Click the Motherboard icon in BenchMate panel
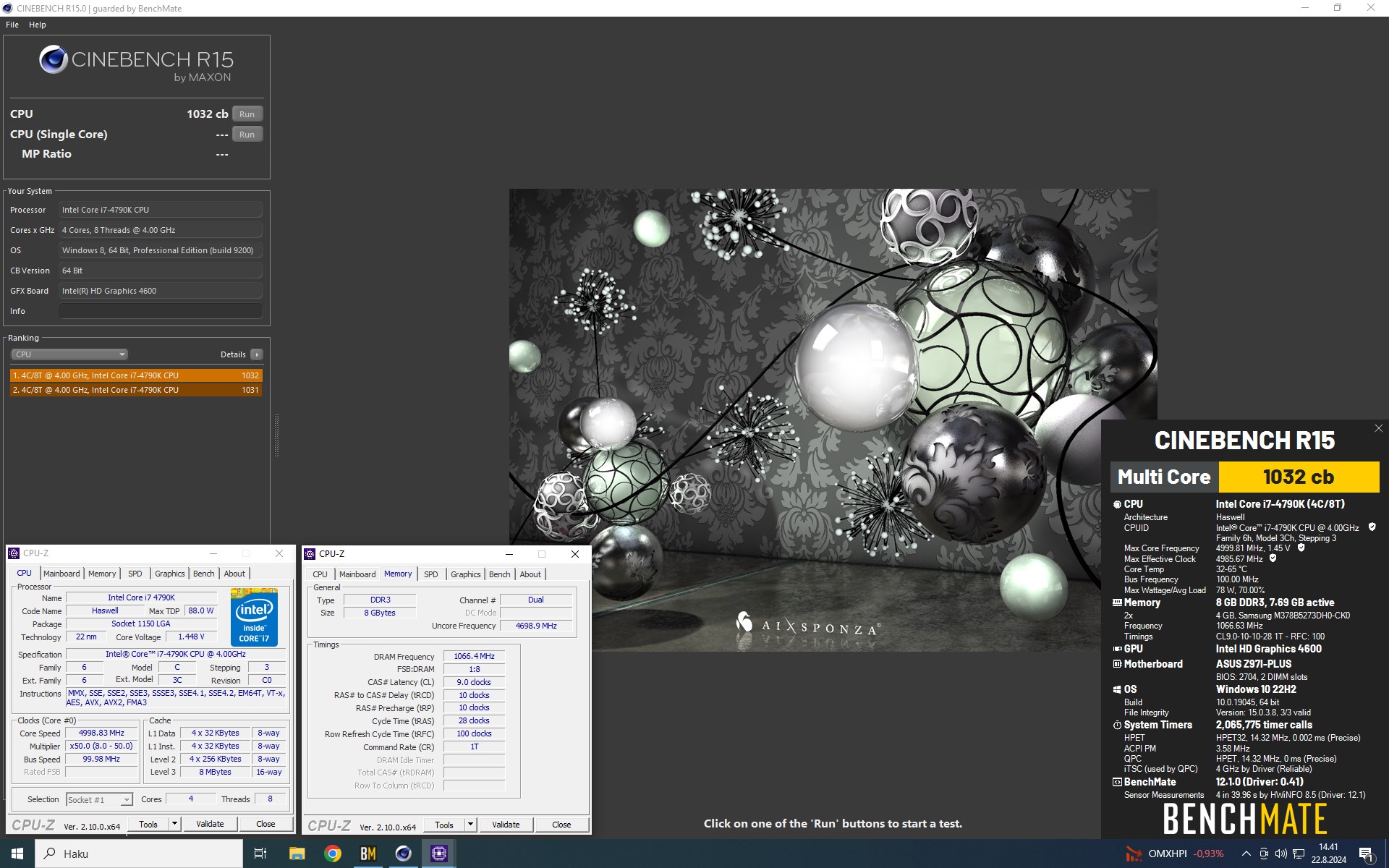The image size is (1389, 868). pos(1117,664)
